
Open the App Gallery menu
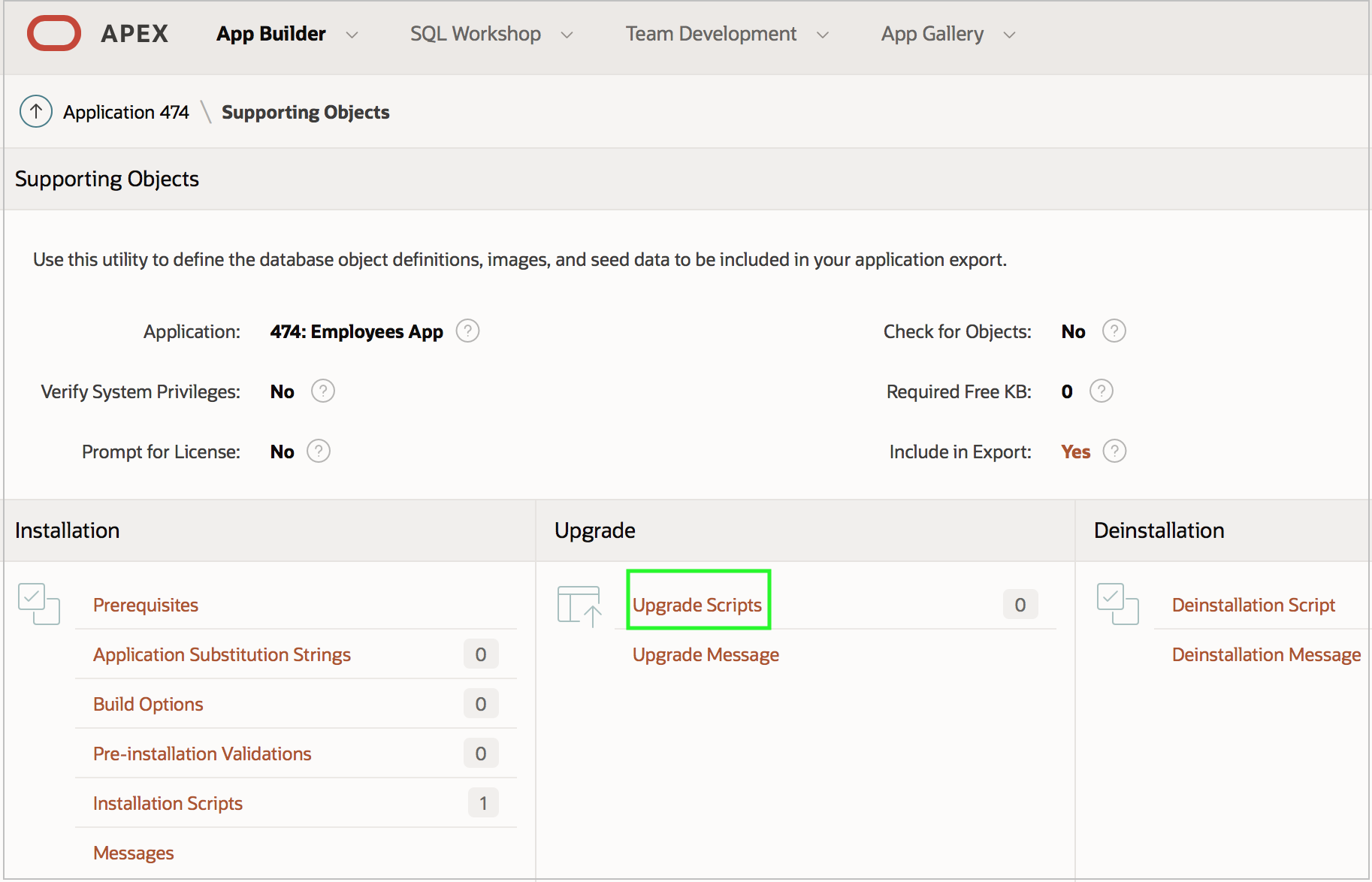[x=932, y=34]
